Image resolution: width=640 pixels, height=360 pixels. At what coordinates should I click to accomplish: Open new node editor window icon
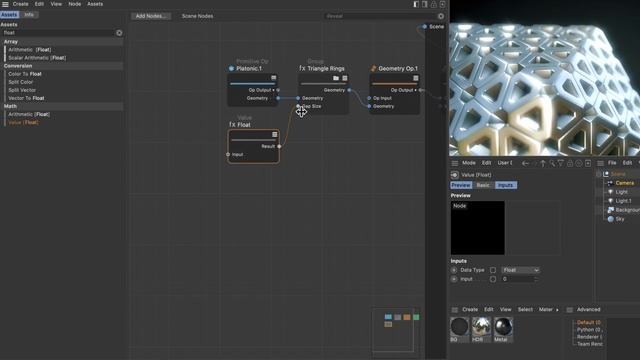pos(442,4)
